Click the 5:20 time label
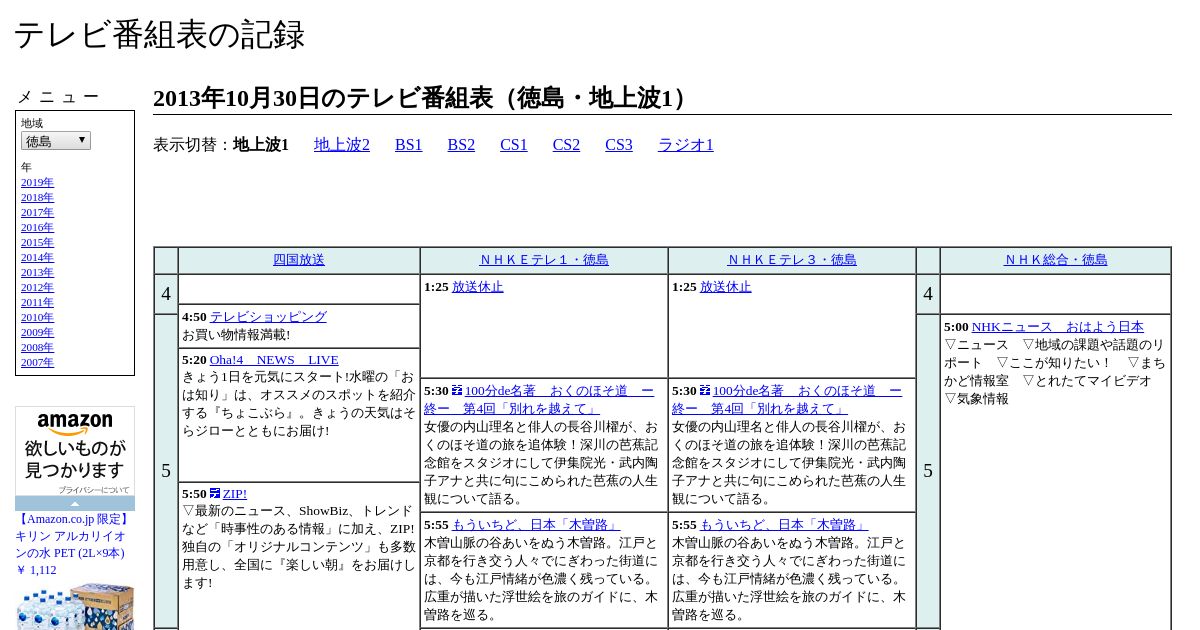 pos(194,359)
